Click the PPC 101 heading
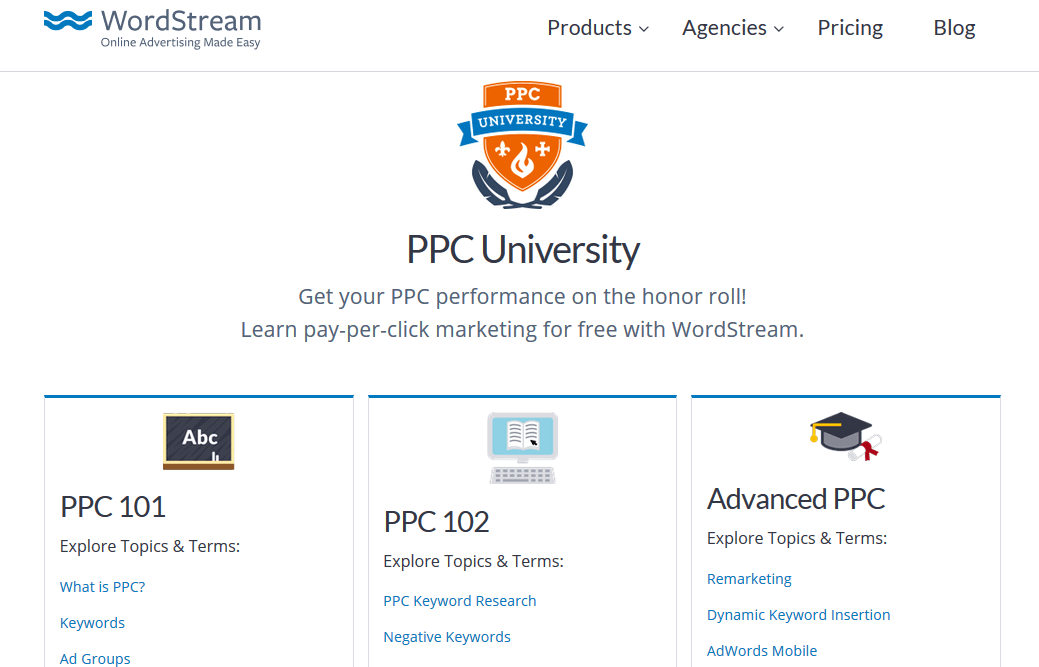 coord(113,507)
